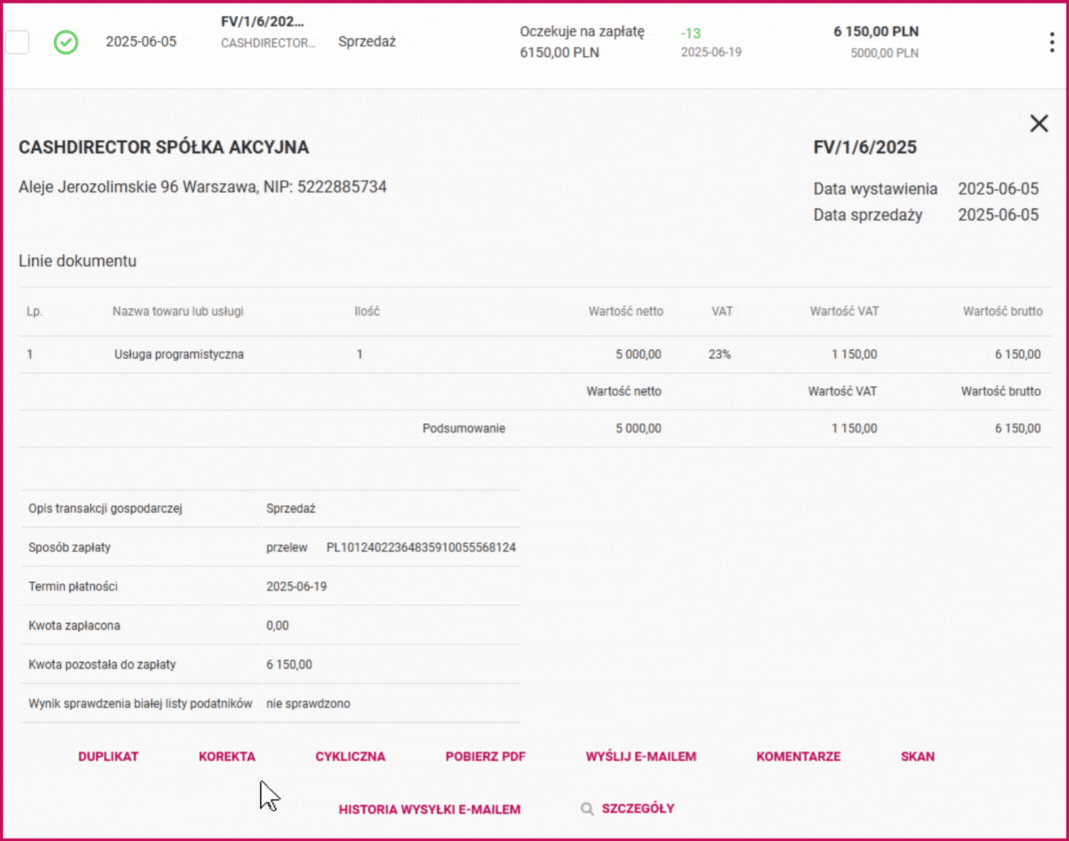The image size is (1069, 841).
Task: Click the Sprzedaż type in row
Action: point(367,42)
